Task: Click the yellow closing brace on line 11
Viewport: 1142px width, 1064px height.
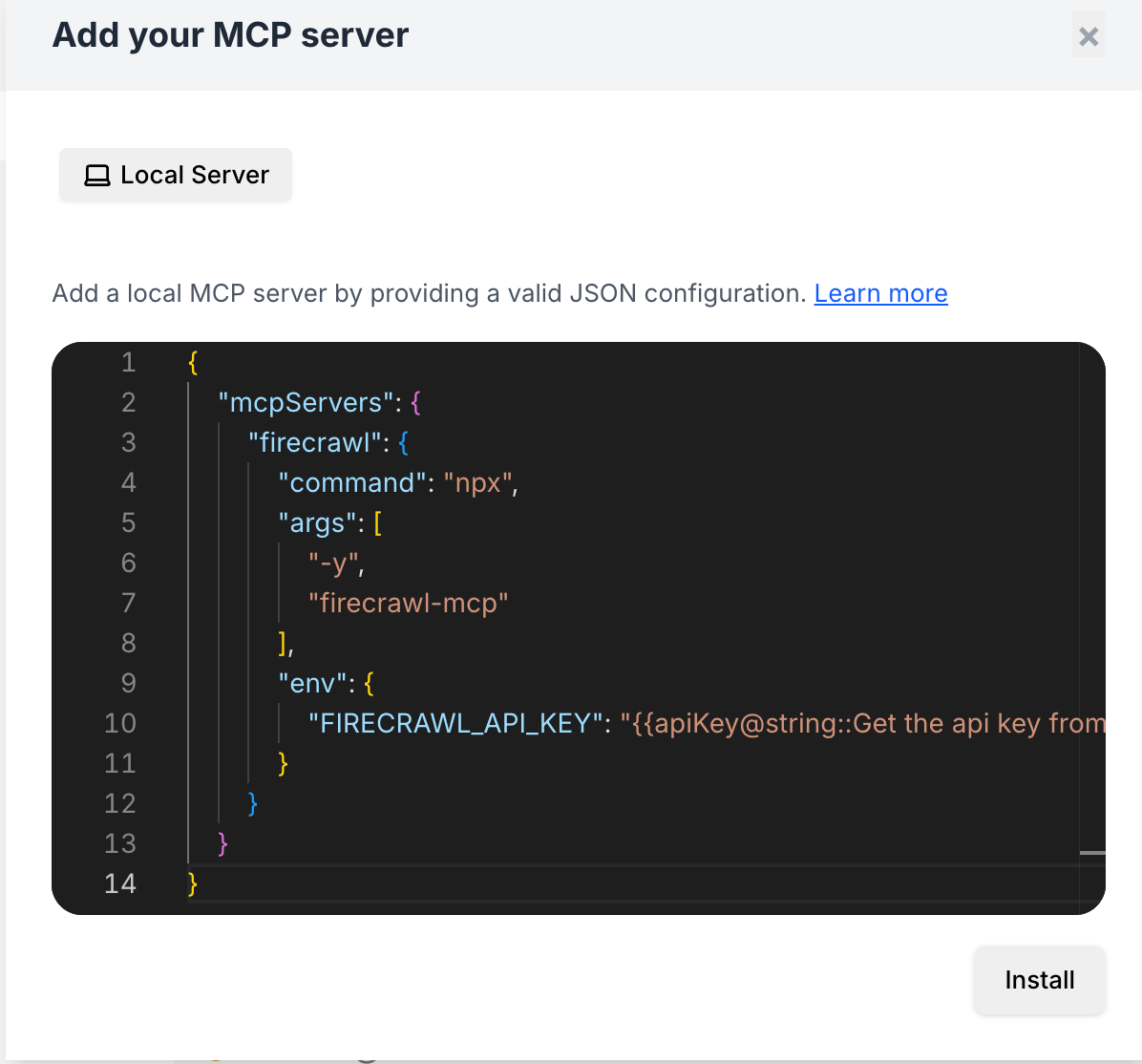Action: (x=284, y=763)
